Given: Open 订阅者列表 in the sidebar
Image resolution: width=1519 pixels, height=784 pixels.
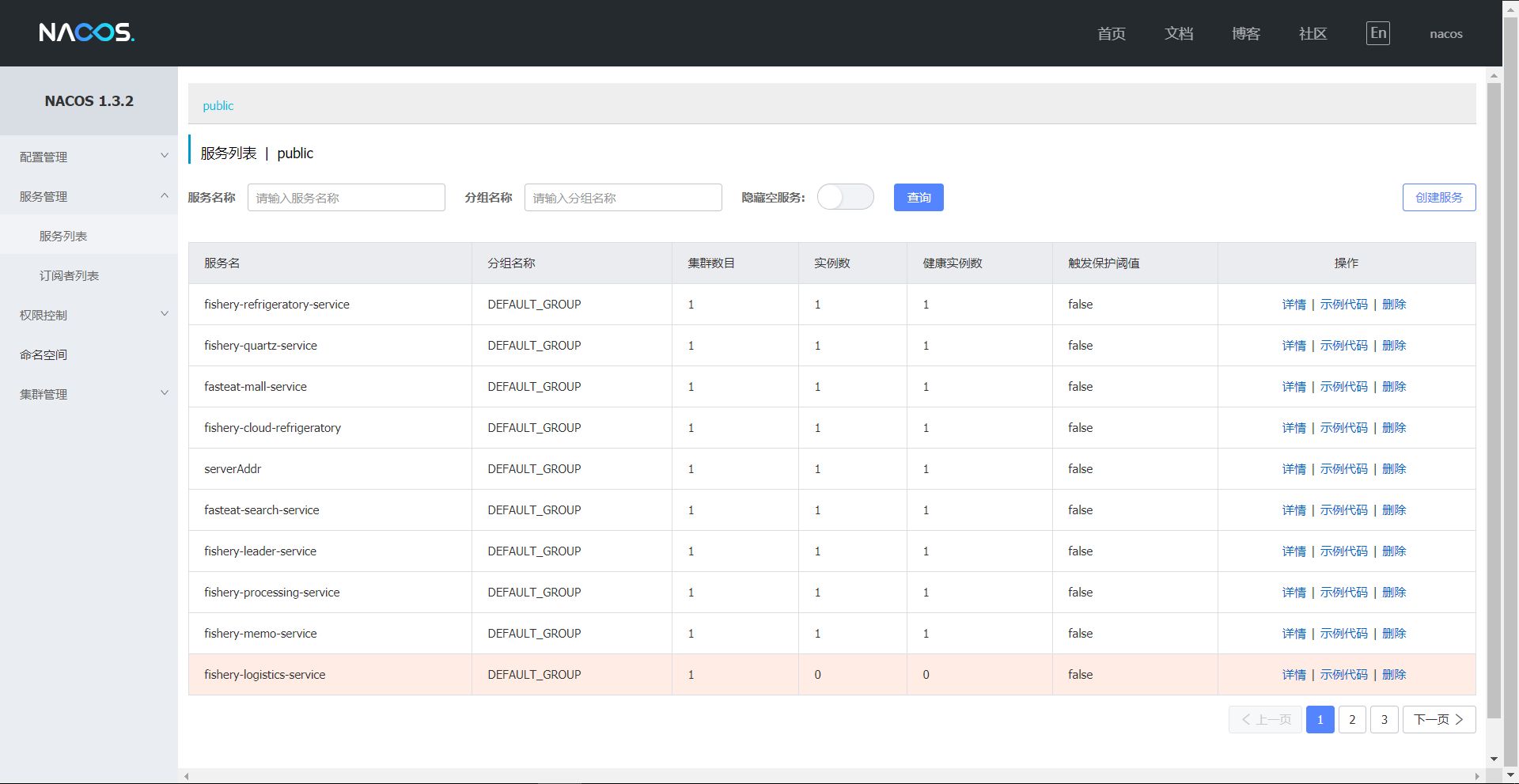Looking at the screenshot, I should coord(70,275).
